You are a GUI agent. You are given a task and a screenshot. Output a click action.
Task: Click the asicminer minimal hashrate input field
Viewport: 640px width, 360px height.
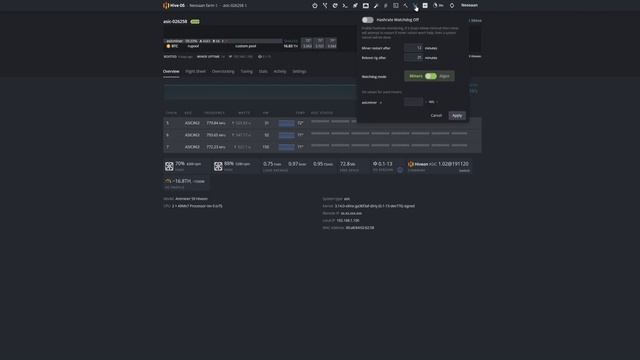coord(413,102)
